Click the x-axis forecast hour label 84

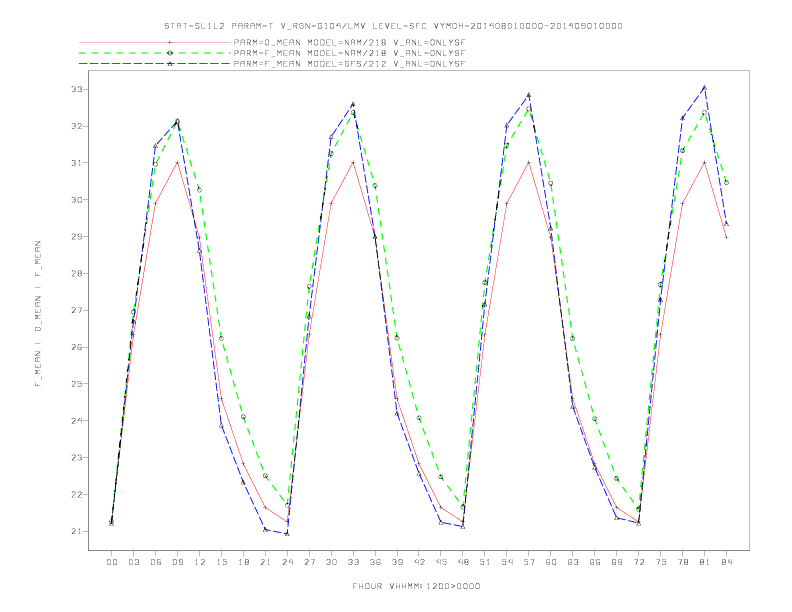(x=727, y=562)
